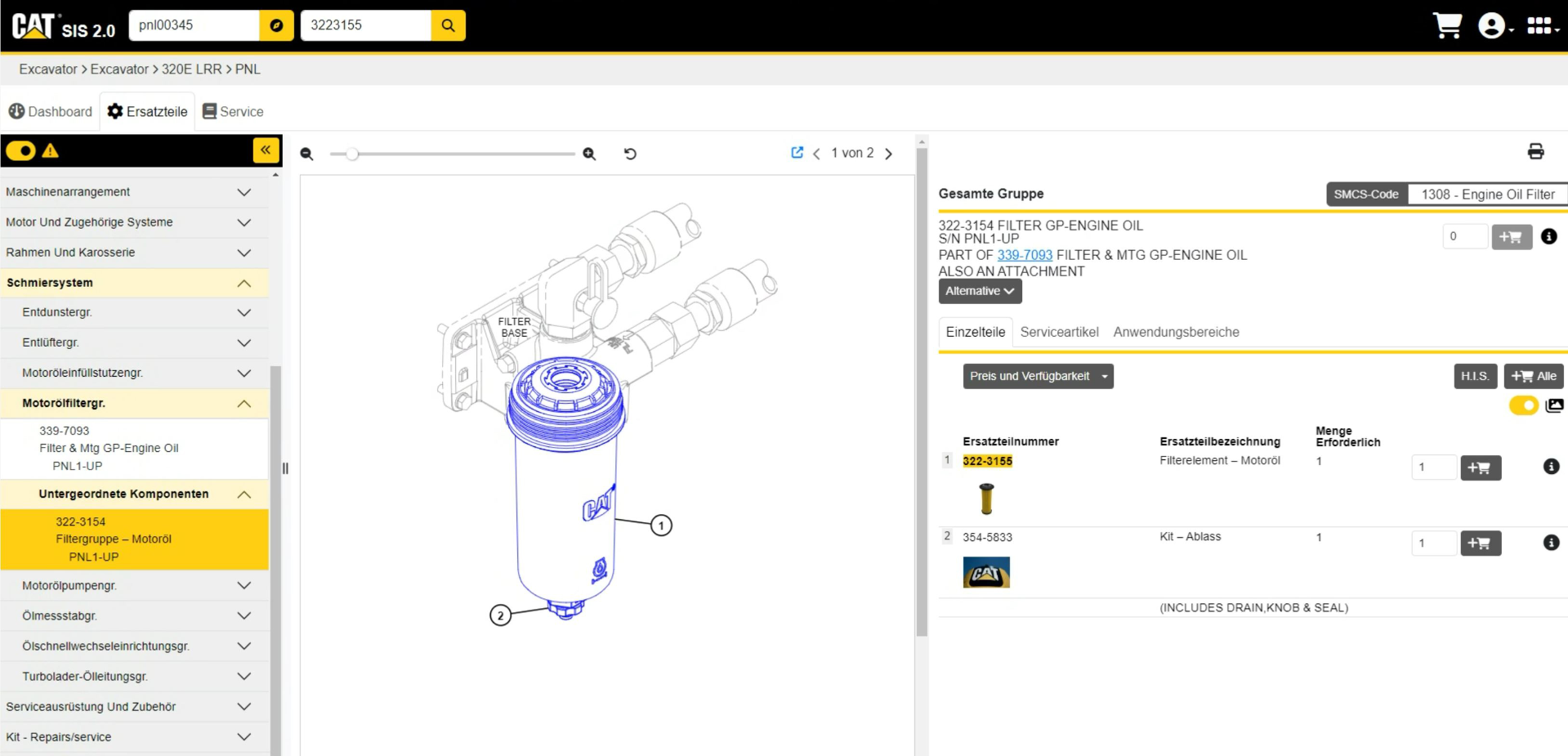Open the Alternative dropdown
1568x756 pixels.
[980, 291]
